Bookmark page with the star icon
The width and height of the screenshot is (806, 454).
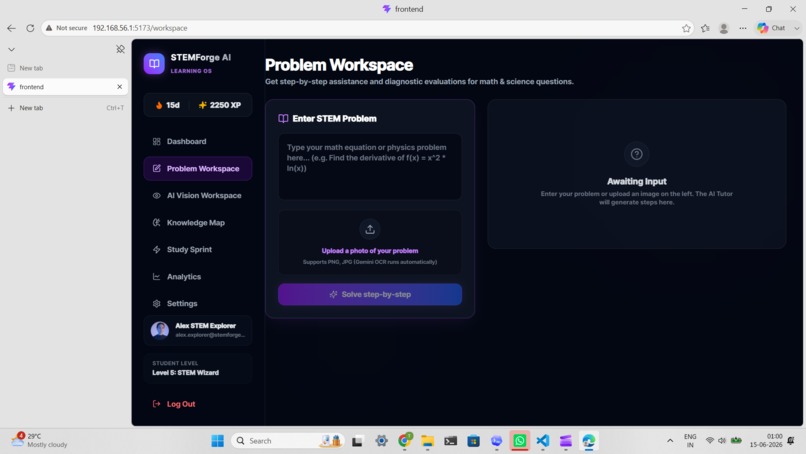(x=686, y=28)
